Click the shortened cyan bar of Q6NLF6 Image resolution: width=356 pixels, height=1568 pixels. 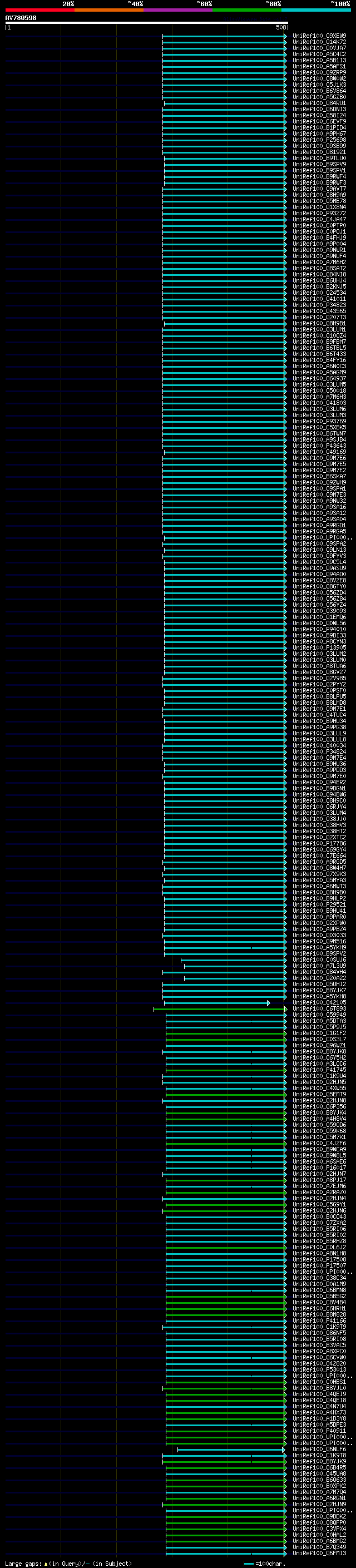coord(231,1450)
